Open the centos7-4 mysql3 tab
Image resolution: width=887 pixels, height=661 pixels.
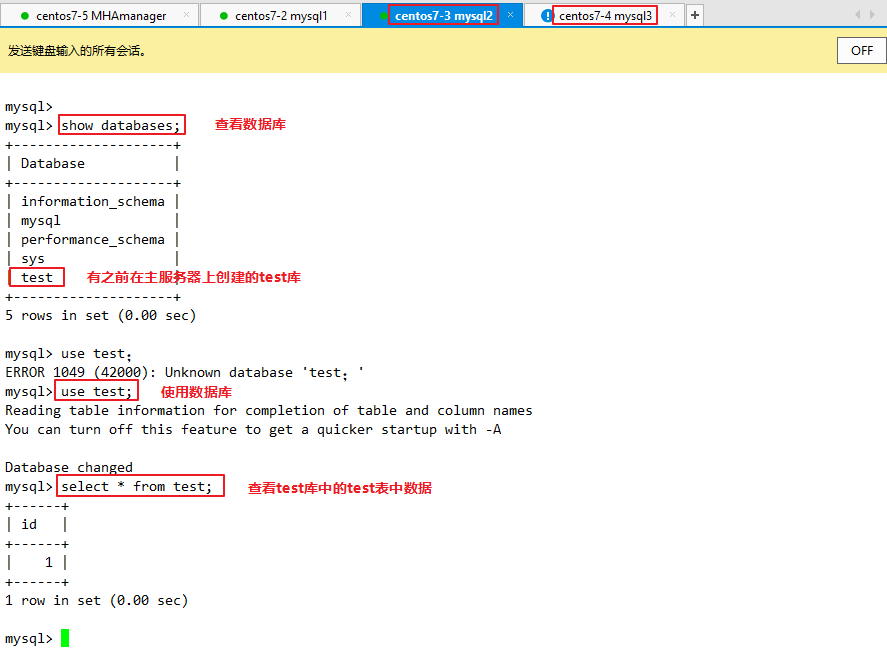pyautogui.click(x=604, y=15)
